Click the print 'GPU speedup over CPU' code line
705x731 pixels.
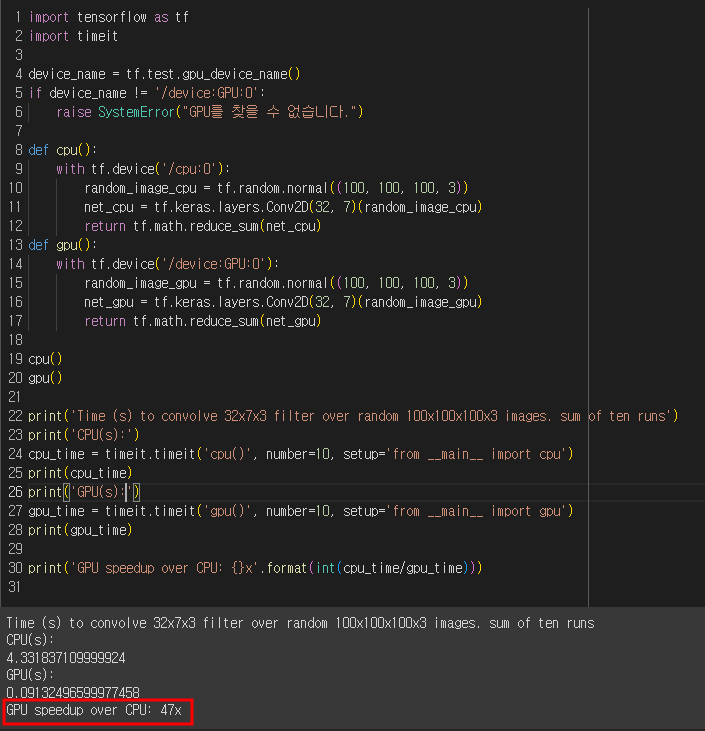[x=255, y=568]
